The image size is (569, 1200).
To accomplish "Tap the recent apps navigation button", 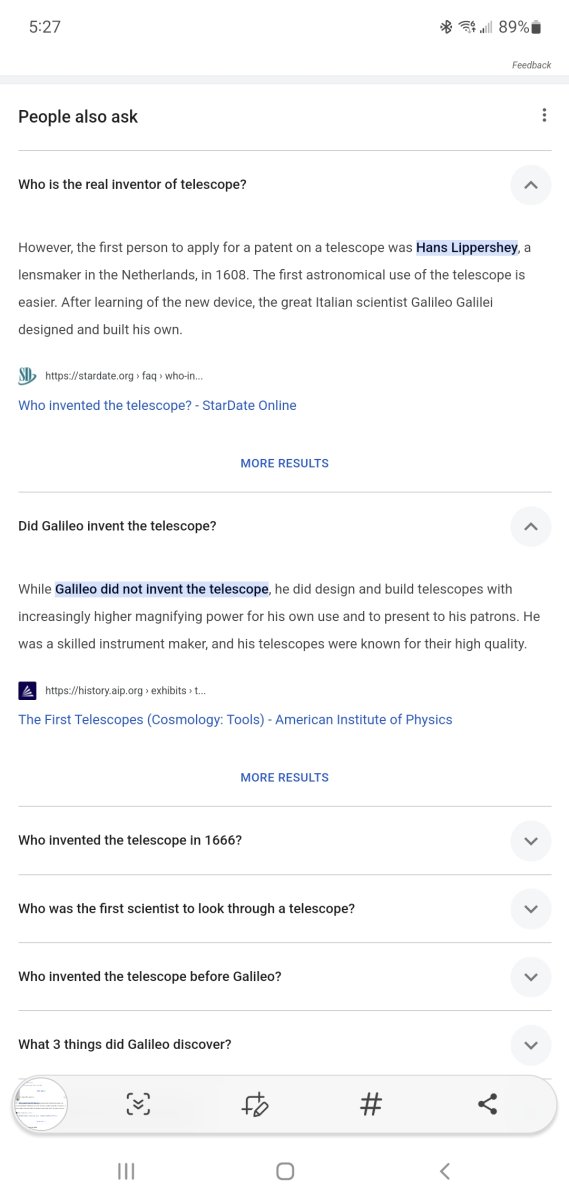I will point(126,1171).
